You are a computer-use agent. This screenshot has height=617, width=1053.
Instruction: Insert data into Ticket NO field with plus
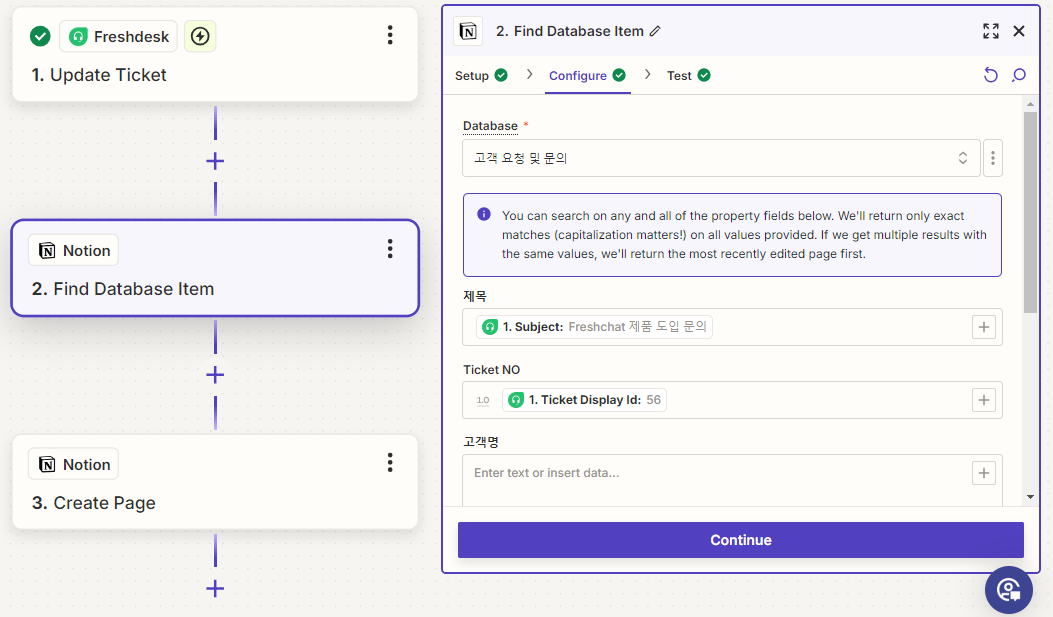(x=984, y=400)
